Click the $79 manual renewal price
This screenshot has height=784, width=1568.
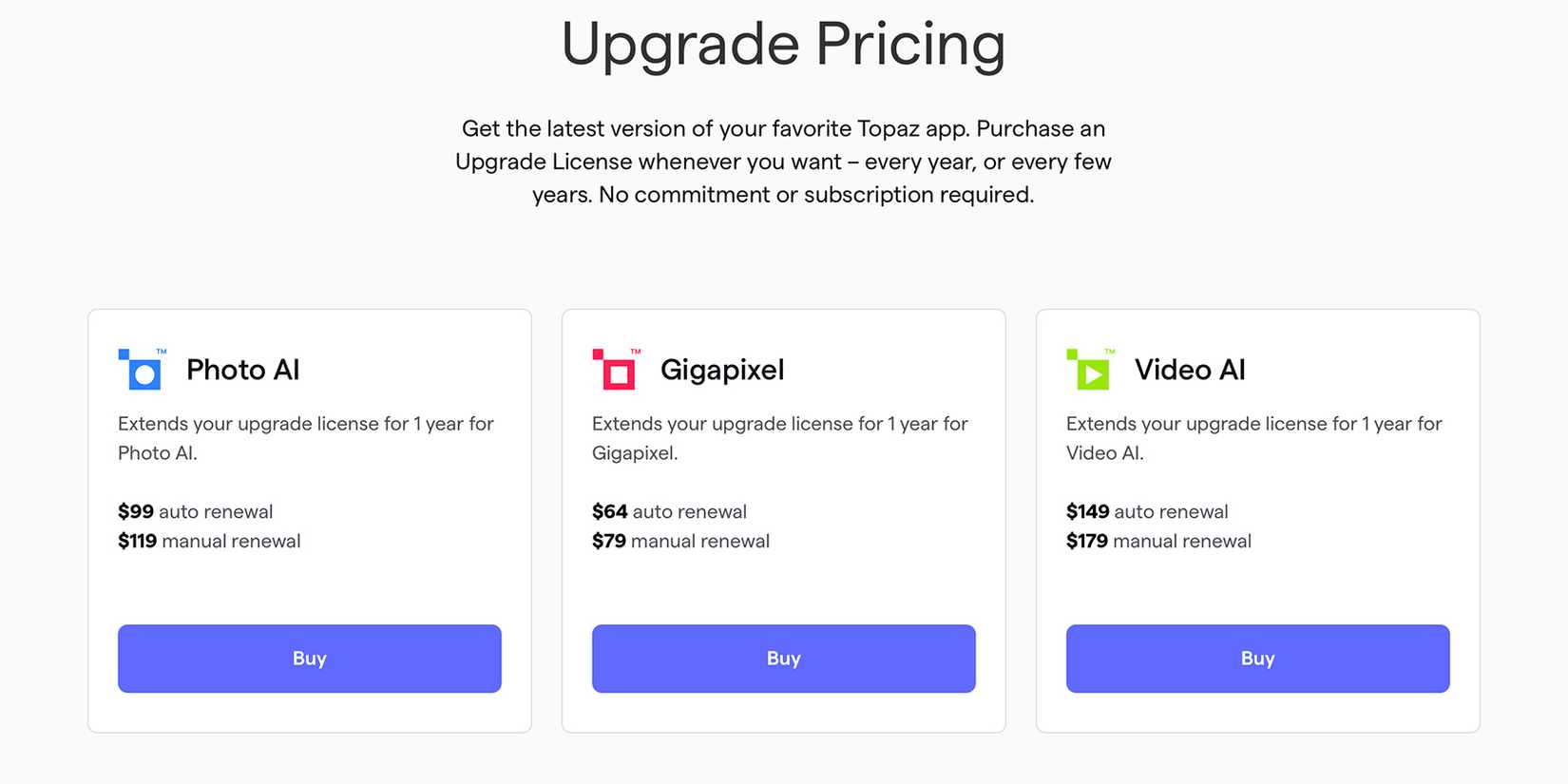[x=680, y=541]
